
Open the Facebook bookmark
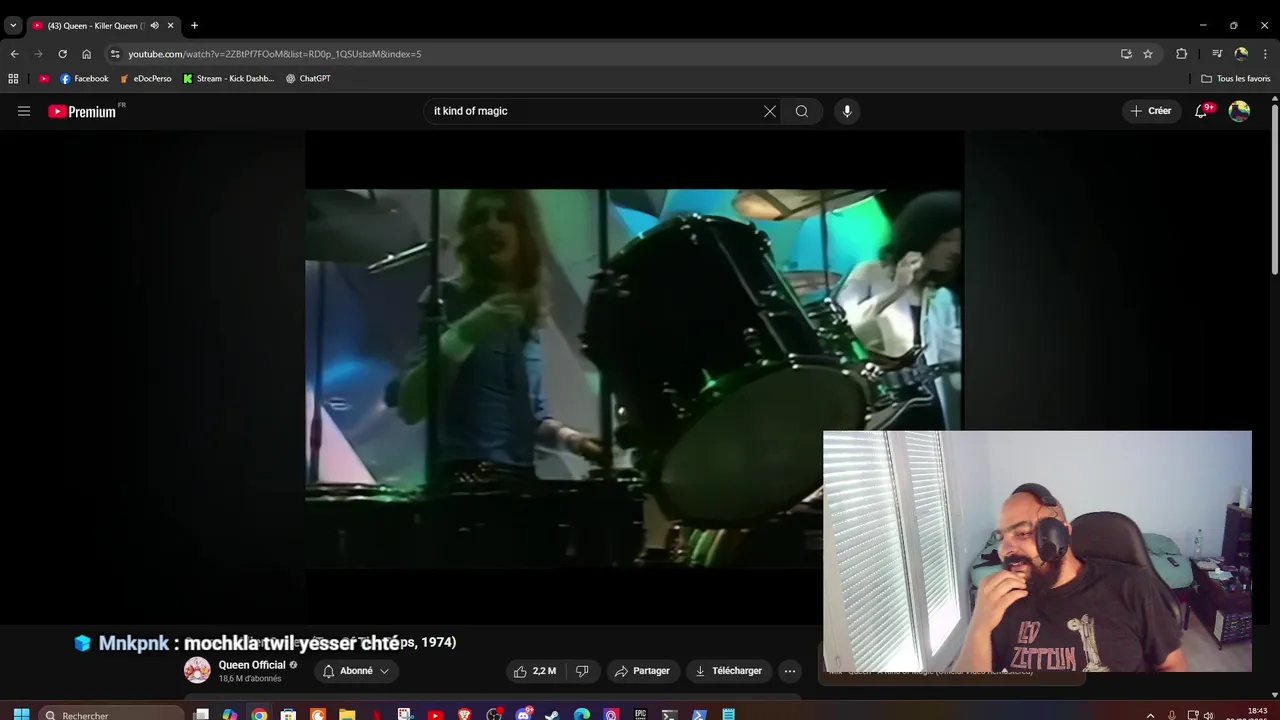tap(84, 78)
